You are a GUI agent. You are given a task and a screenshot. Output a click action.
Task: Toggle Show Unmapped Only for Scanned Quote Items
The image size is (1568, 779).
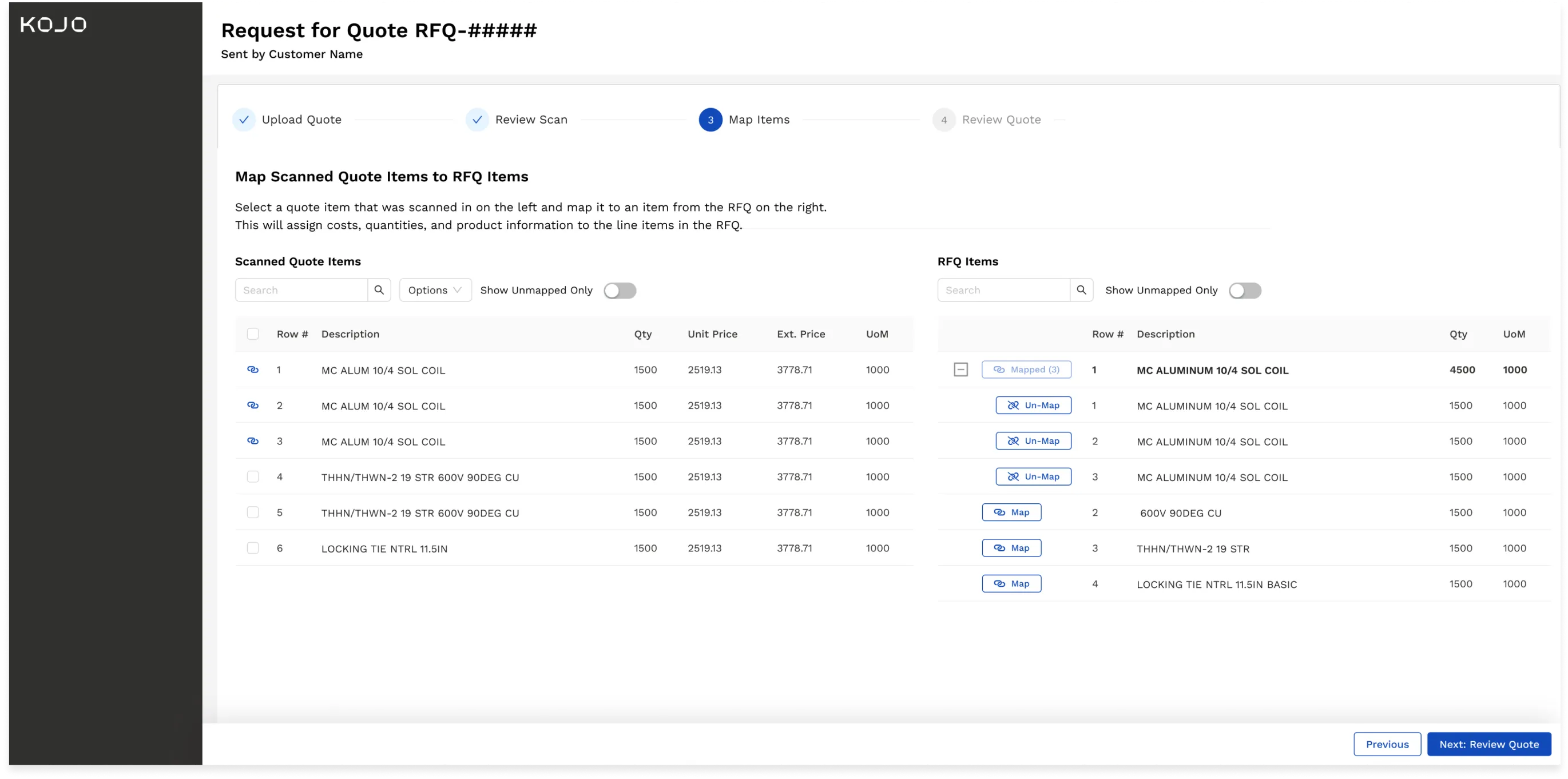coord(620,291)
